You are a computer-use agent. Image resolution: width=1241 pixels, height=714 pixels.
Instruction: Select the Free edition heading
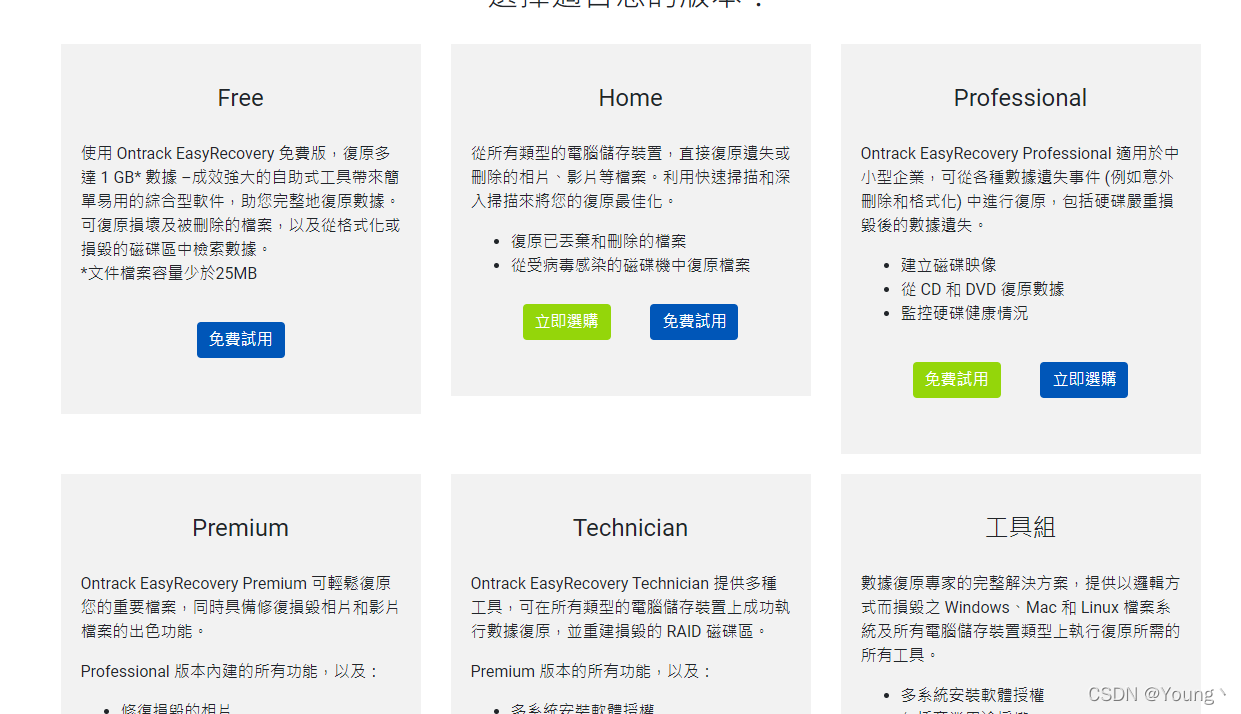pyautogui.click(x=240, y=98)
